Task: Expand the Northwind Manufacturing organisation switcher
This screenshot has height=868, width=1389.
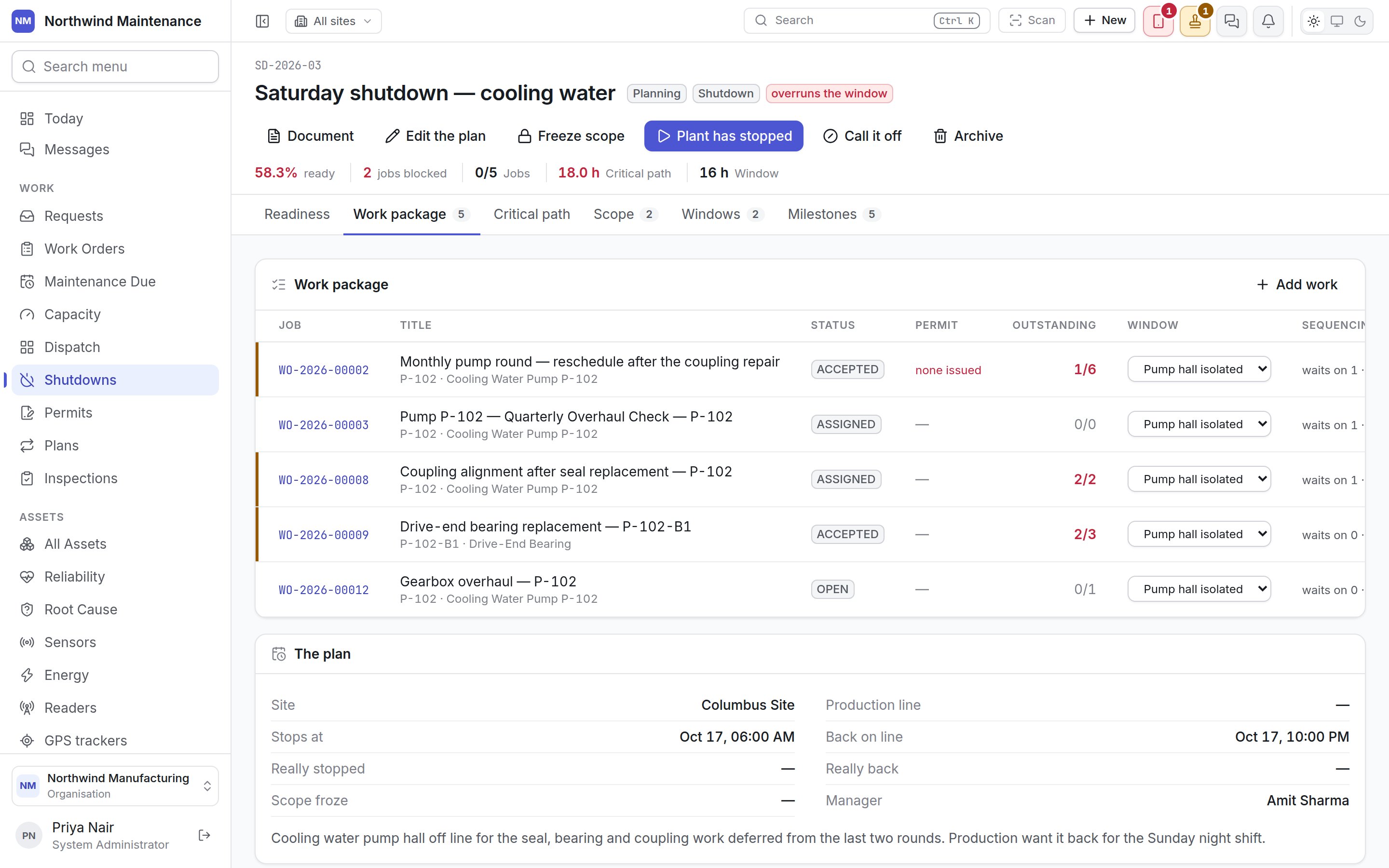Action: pyautogui.click(x=115, y=786)
